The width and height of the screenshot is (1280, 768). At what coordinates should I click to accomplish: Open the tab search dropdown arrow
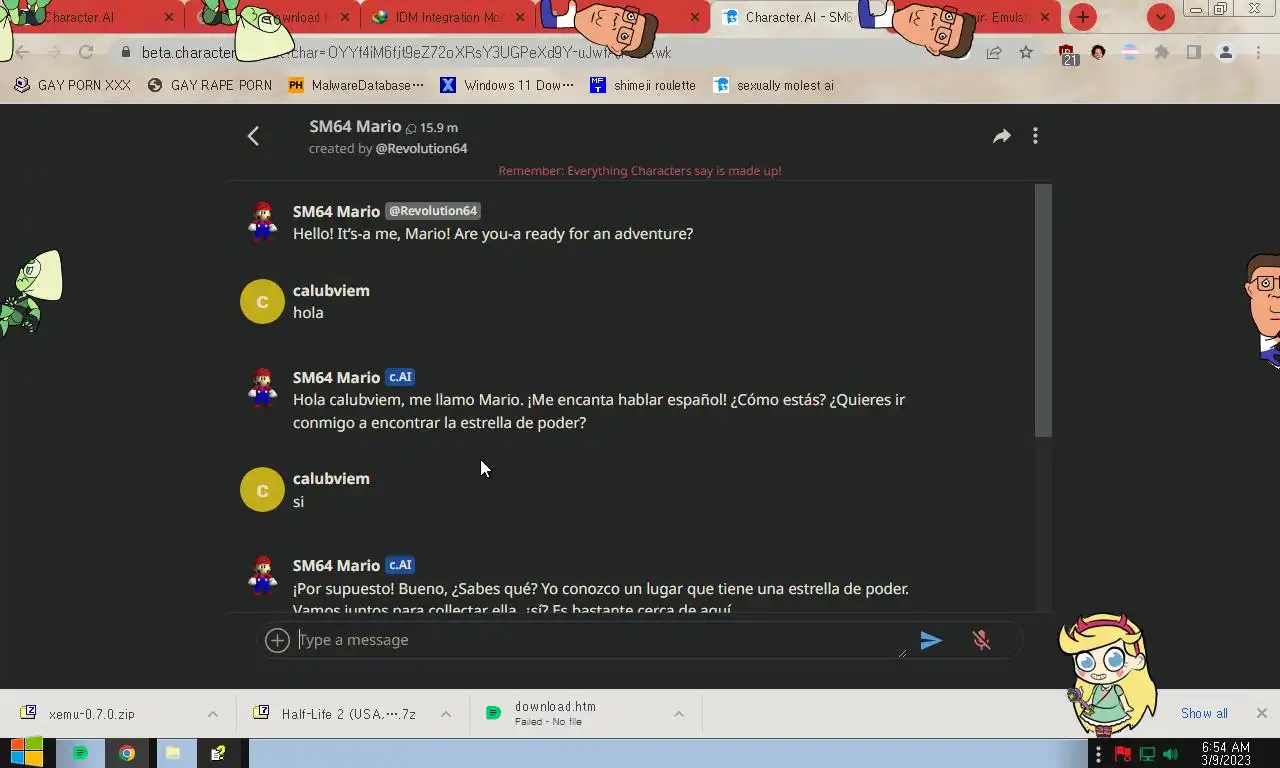(x=1160, y=17)
